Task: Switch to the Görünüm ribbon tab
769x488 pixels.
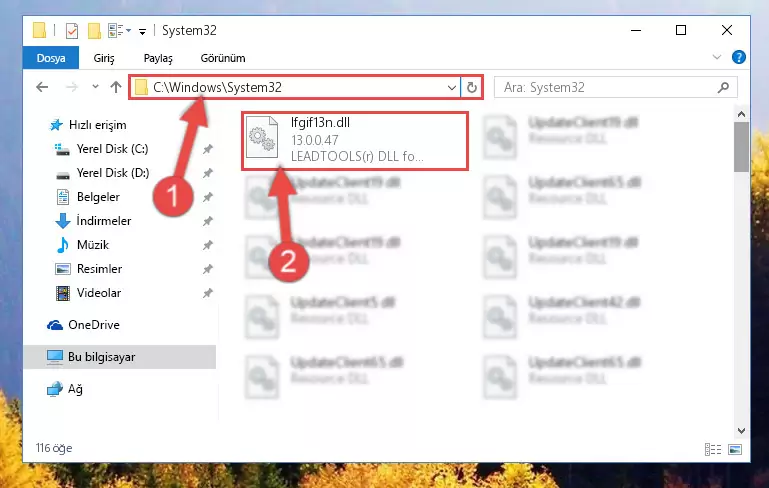Action: 223,58
